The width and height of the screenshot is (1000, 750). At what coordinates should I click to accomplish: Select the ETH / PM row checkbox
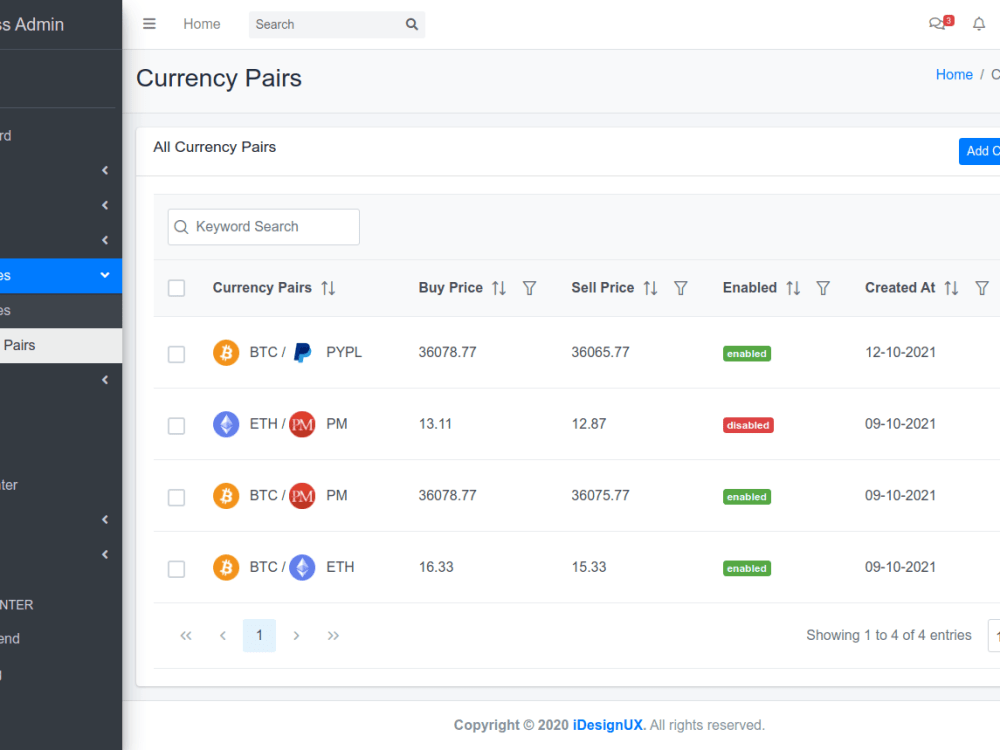coord(177,425)
